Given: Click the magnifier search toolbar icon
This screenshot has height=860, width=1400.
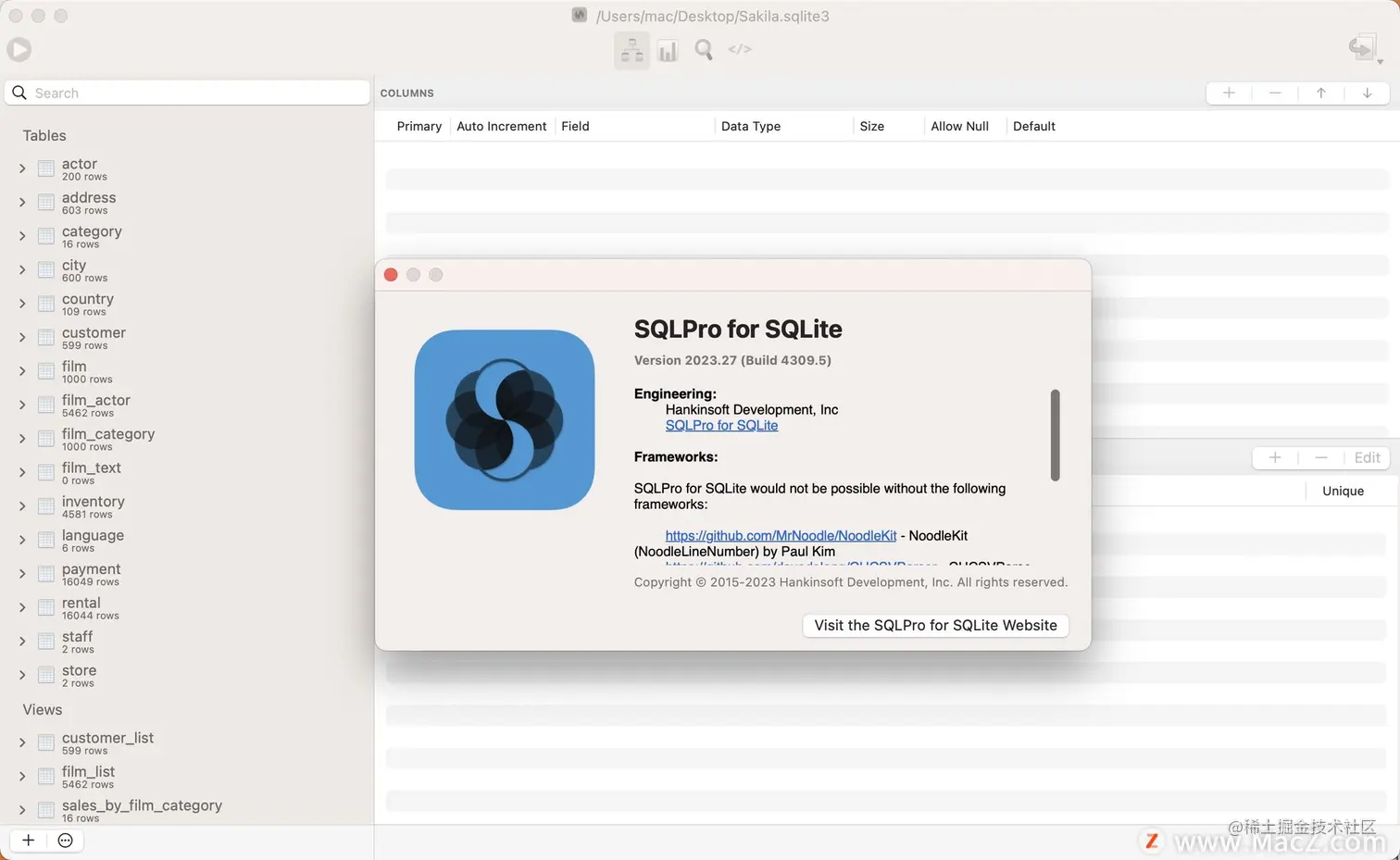Looking at the screenshot, I should point(704,50).
